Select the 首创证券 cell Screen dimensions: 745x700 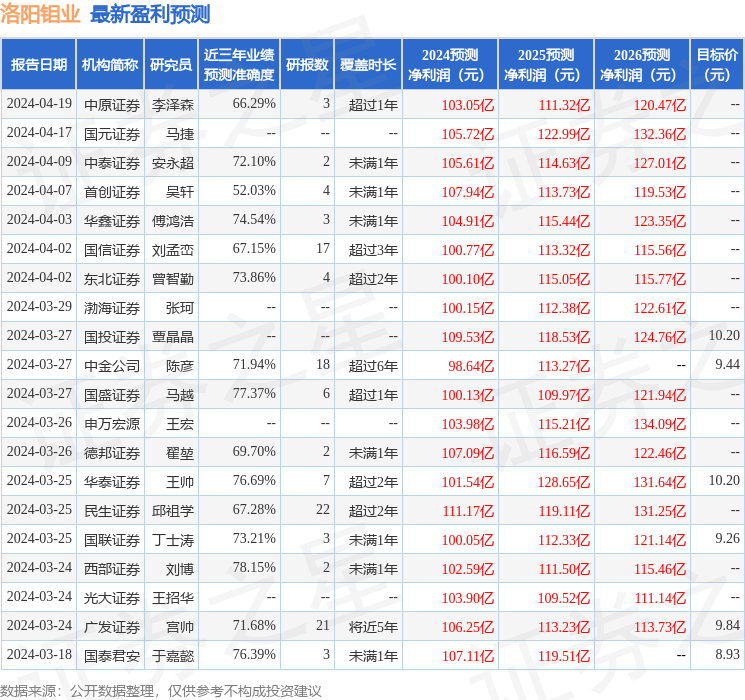(x=112, y=192)
